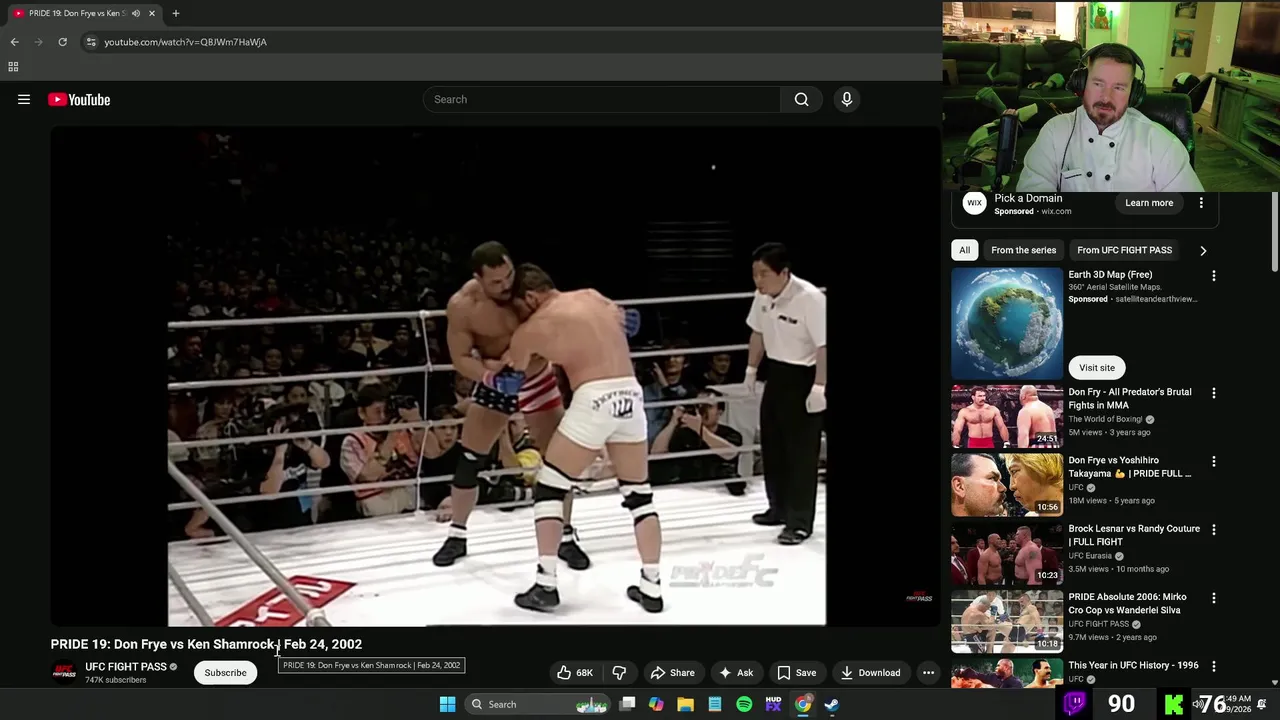This screenshot has width=1280, height=720.
Task: Select the PRIDE 19 browser tab
Action: click(76, 13)
